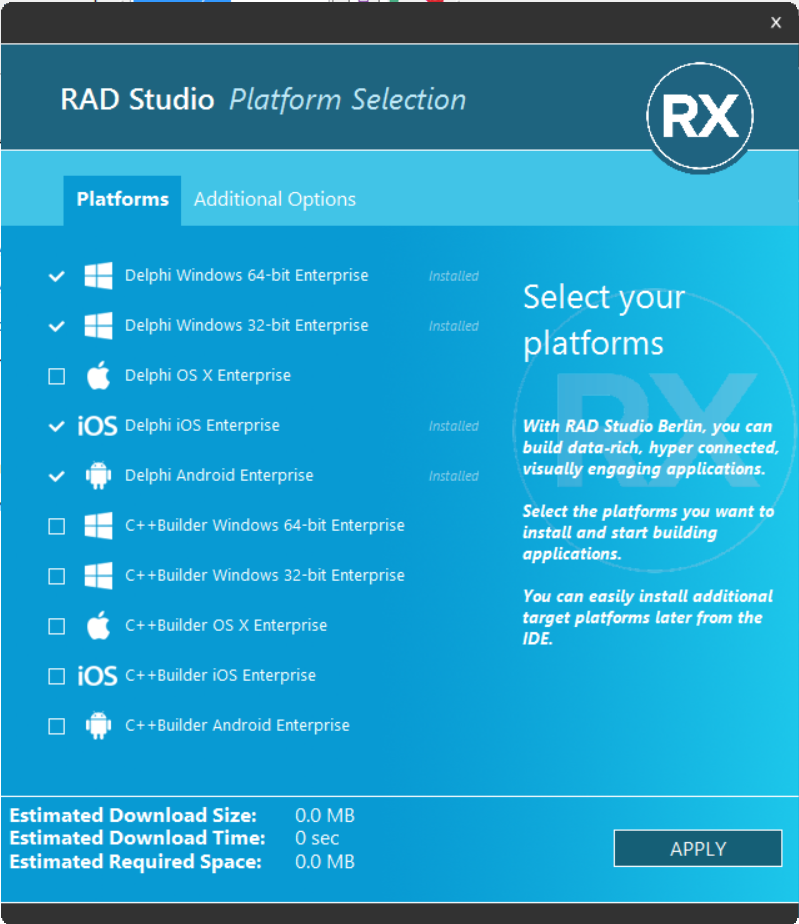Click the APPLY button

pos(698,849)
